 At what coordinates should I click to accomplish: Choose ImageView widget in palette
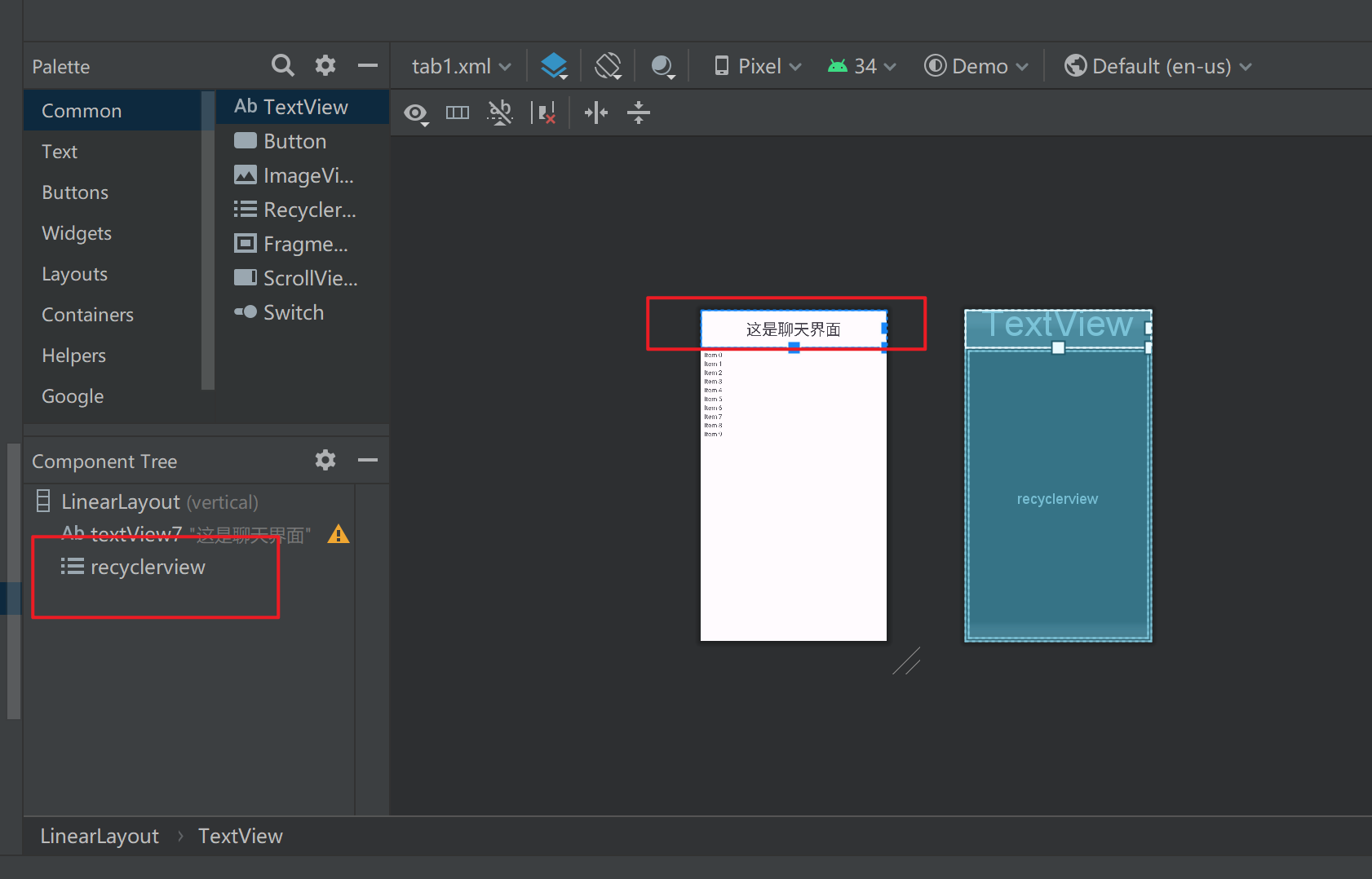pyautogui.click(x=303, y=175)
